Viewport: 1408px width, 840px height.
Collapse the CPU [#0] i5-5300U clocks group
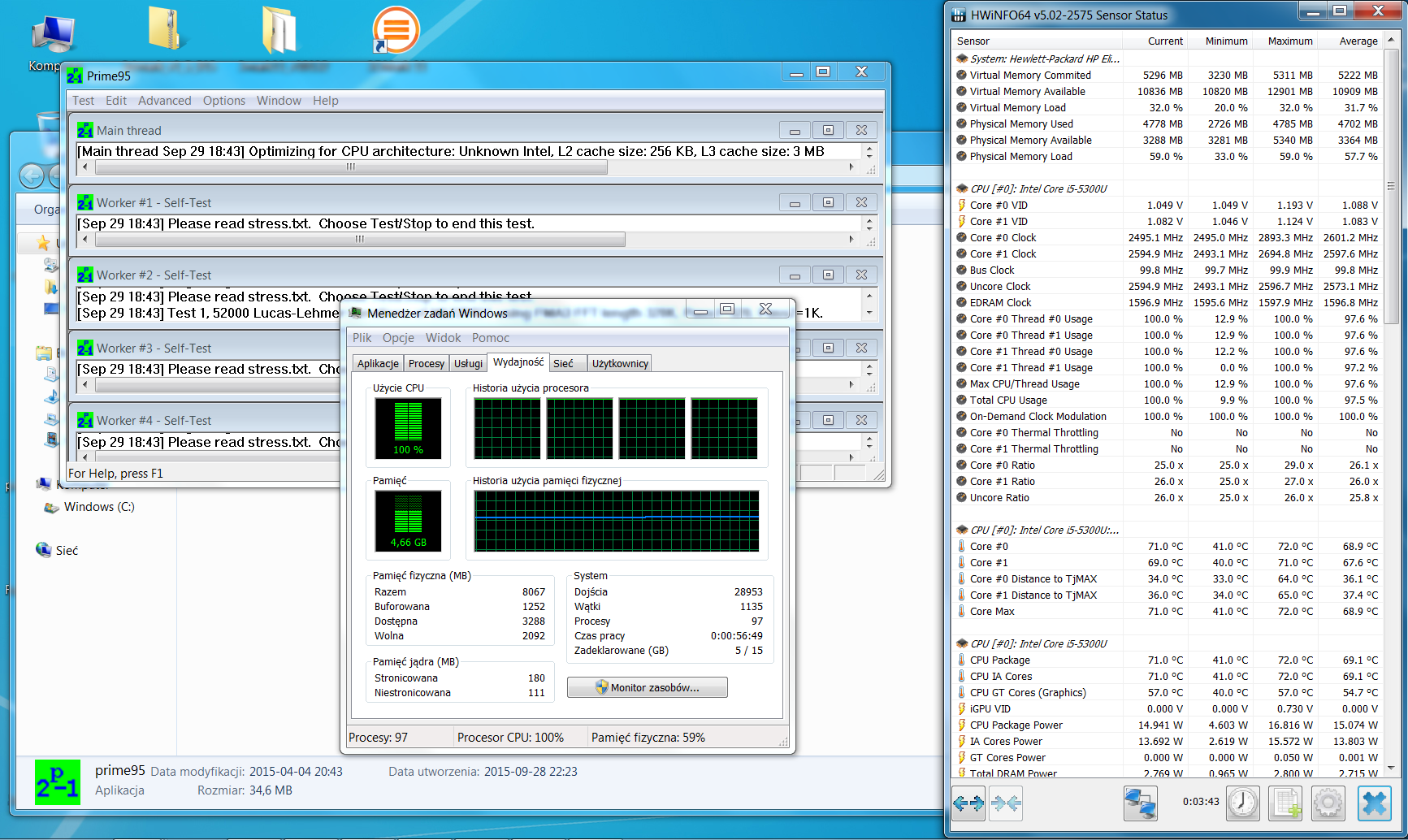pos(962,188)
